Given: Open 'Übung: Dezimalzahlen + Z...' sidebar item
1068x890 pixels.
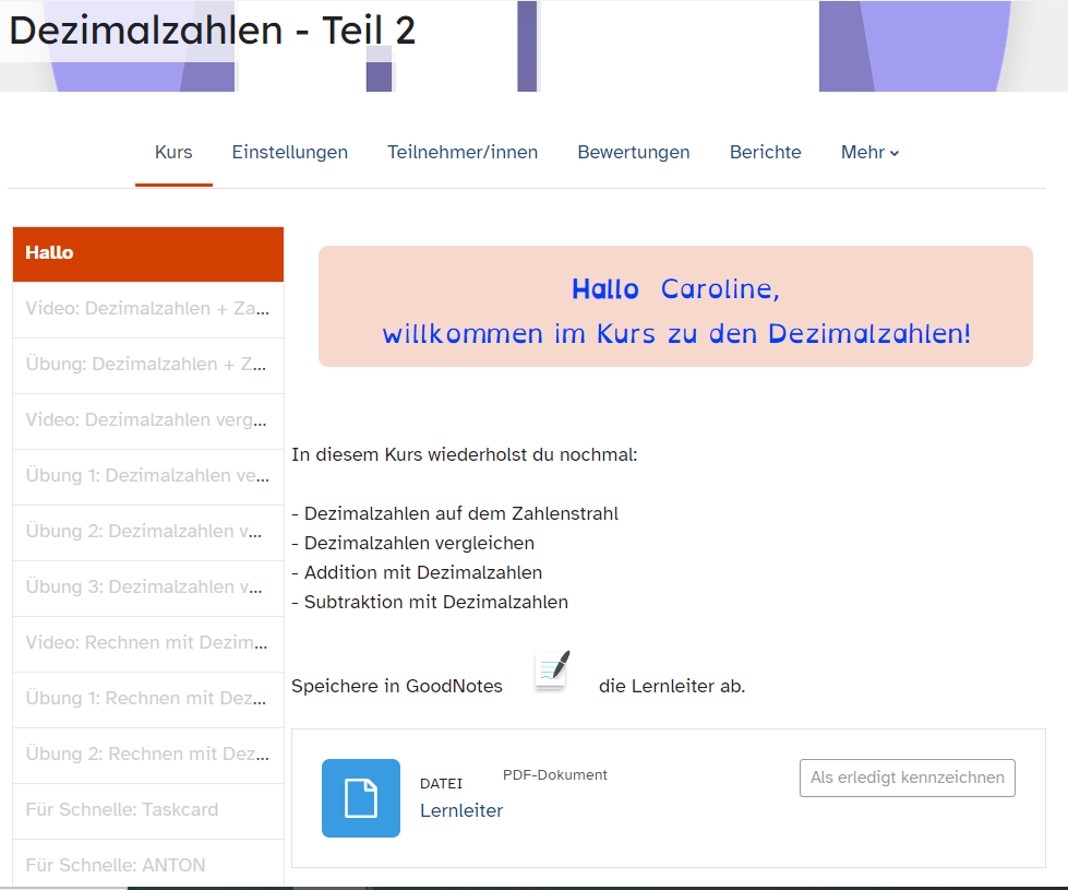Looking at the screenshot, I should pos(148,365).
